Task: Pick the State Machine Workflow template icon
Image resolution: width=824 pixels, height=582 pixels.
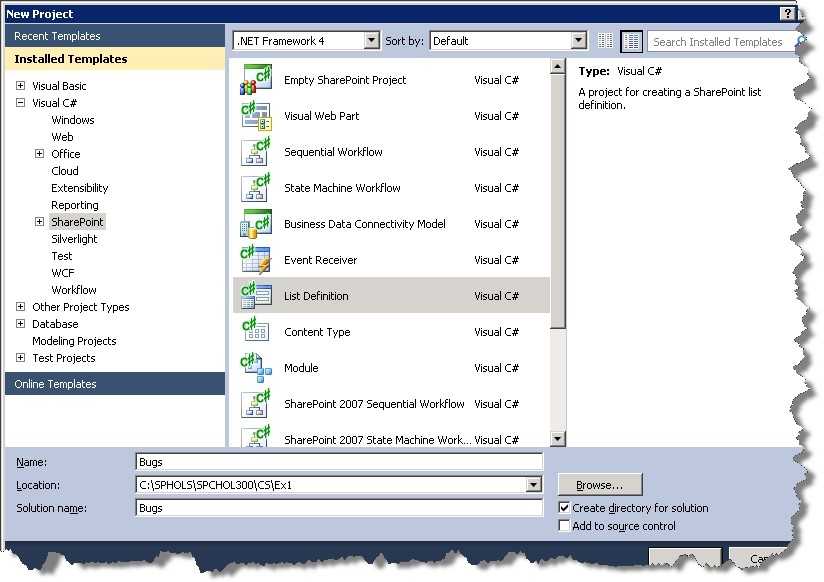Action: [x=256, y=188]
